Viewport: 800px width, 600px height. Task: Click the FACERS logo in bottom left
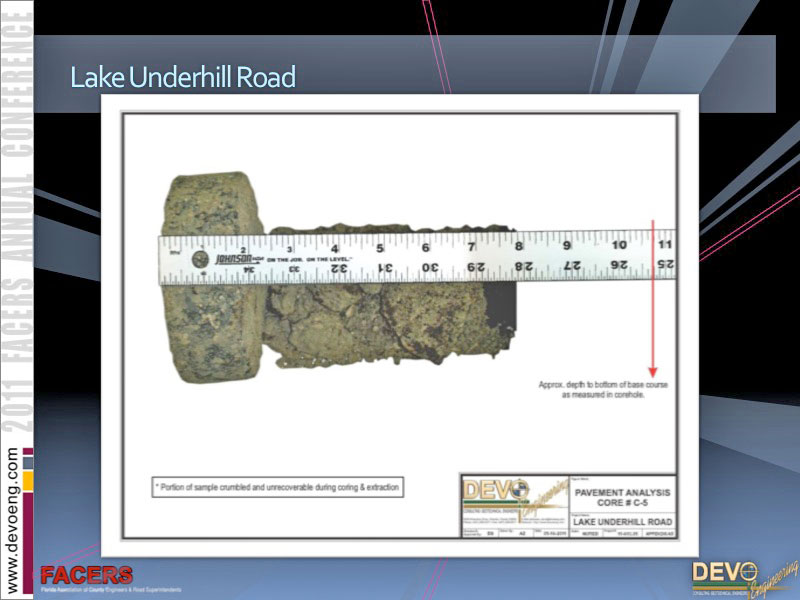pos(86,576)
